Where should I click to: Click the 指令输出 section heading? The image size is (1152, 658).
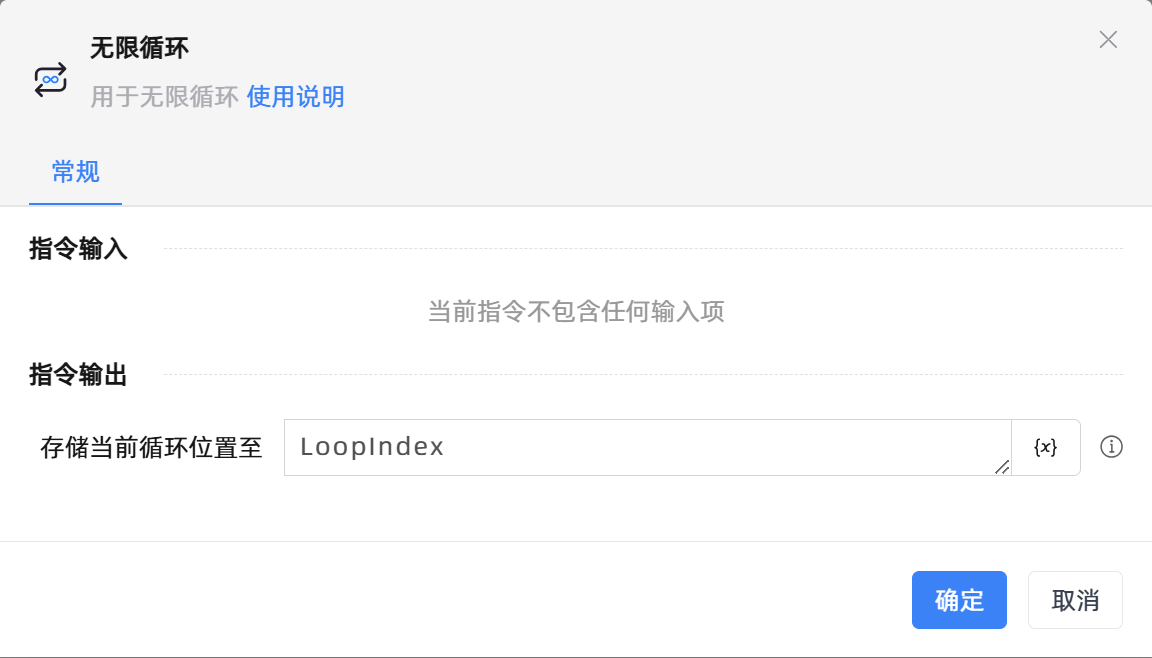79,375
